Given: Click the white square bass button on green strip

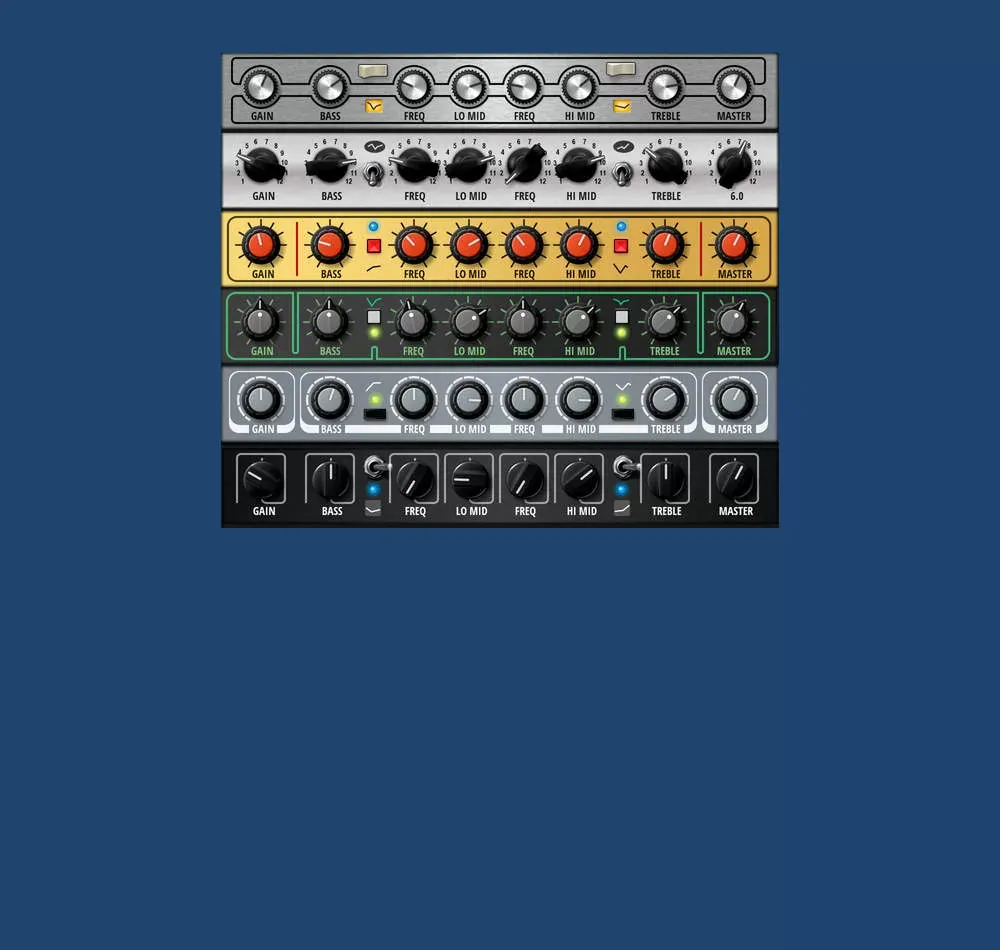Looking at the screenshot, I should tap(374, 317).
